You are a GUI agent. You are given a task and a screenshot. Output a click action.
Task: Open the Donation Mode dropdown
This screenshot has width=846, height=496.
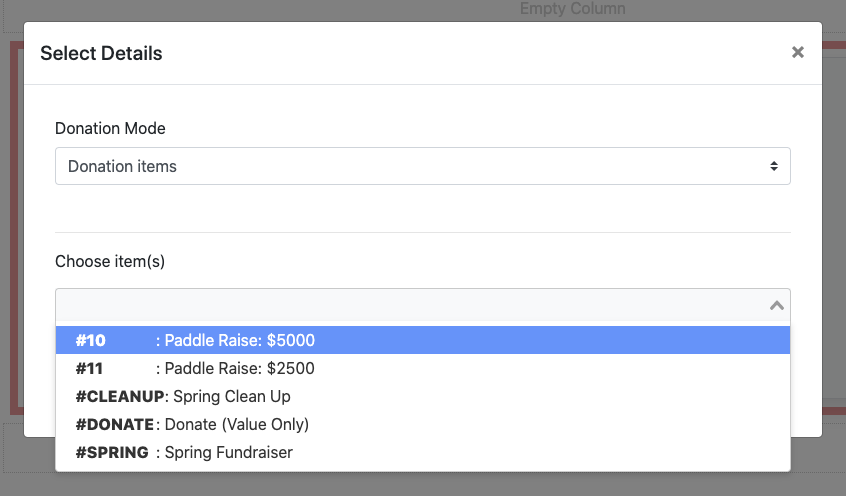coord(422,166)
